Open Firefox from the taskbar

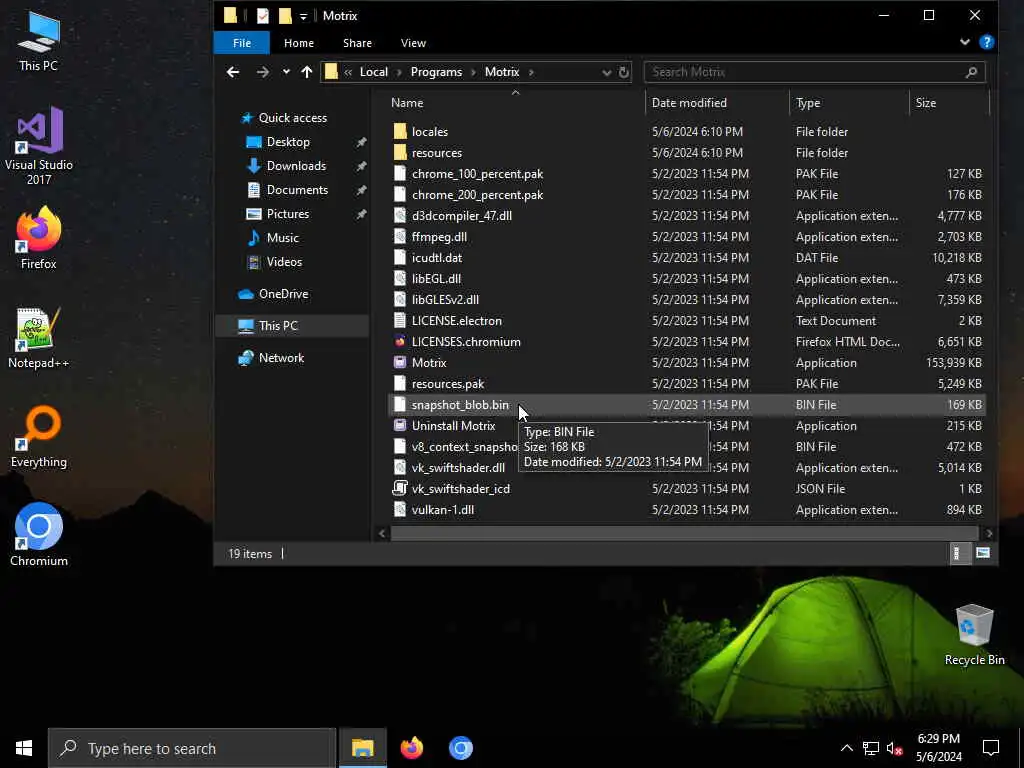point(411,748)
